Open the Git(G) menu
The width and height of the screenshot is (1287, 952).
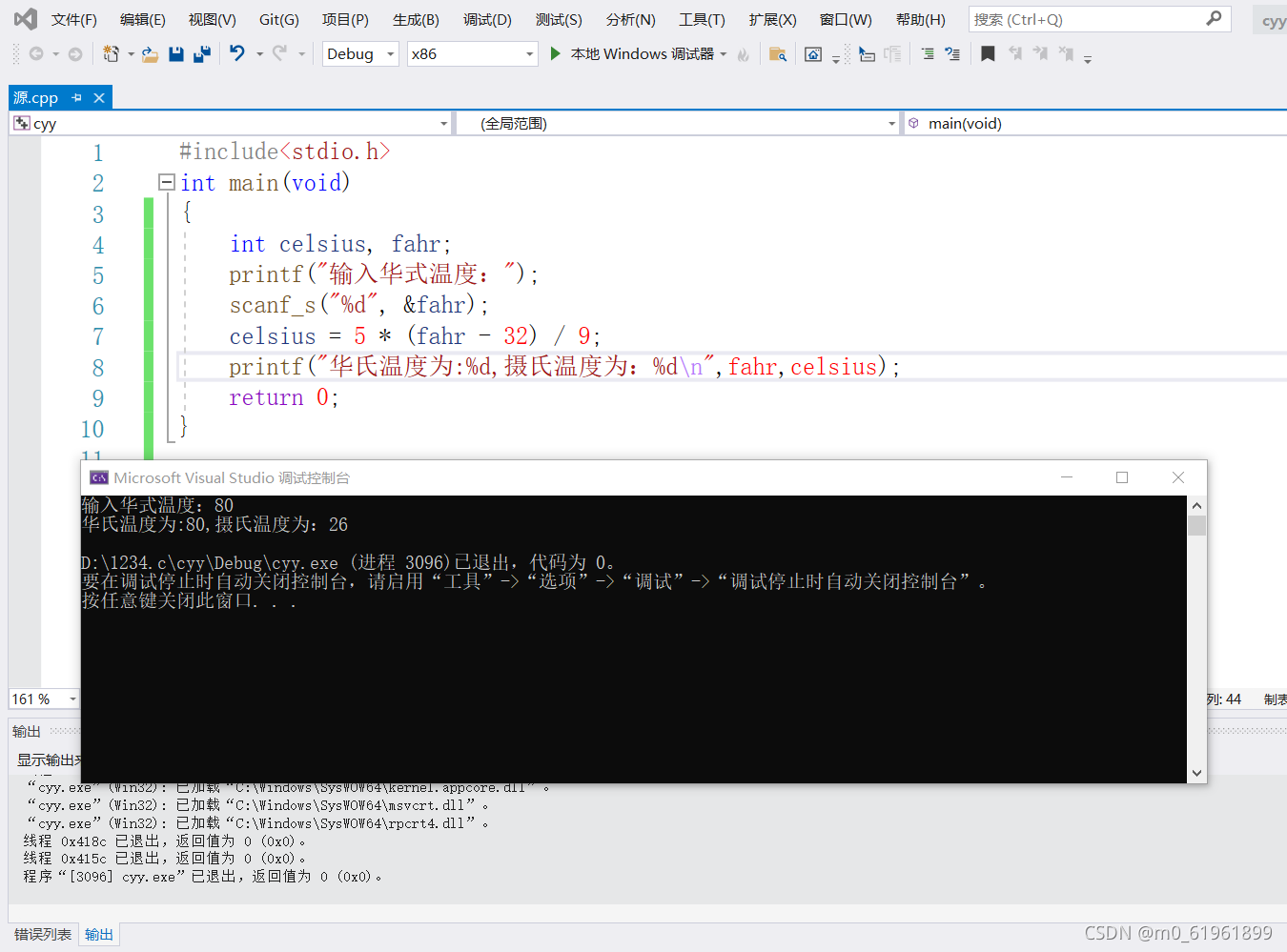(x=278, y=19)
